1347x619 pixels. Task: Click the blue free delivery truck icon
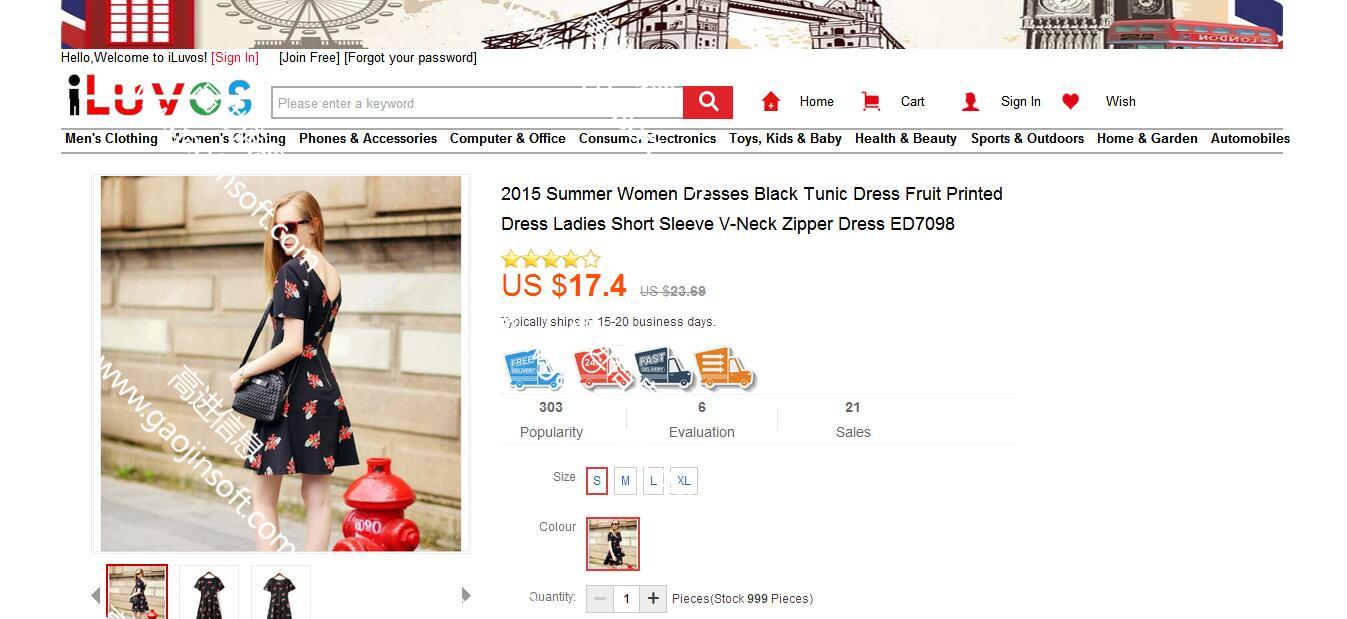[534, 369]
